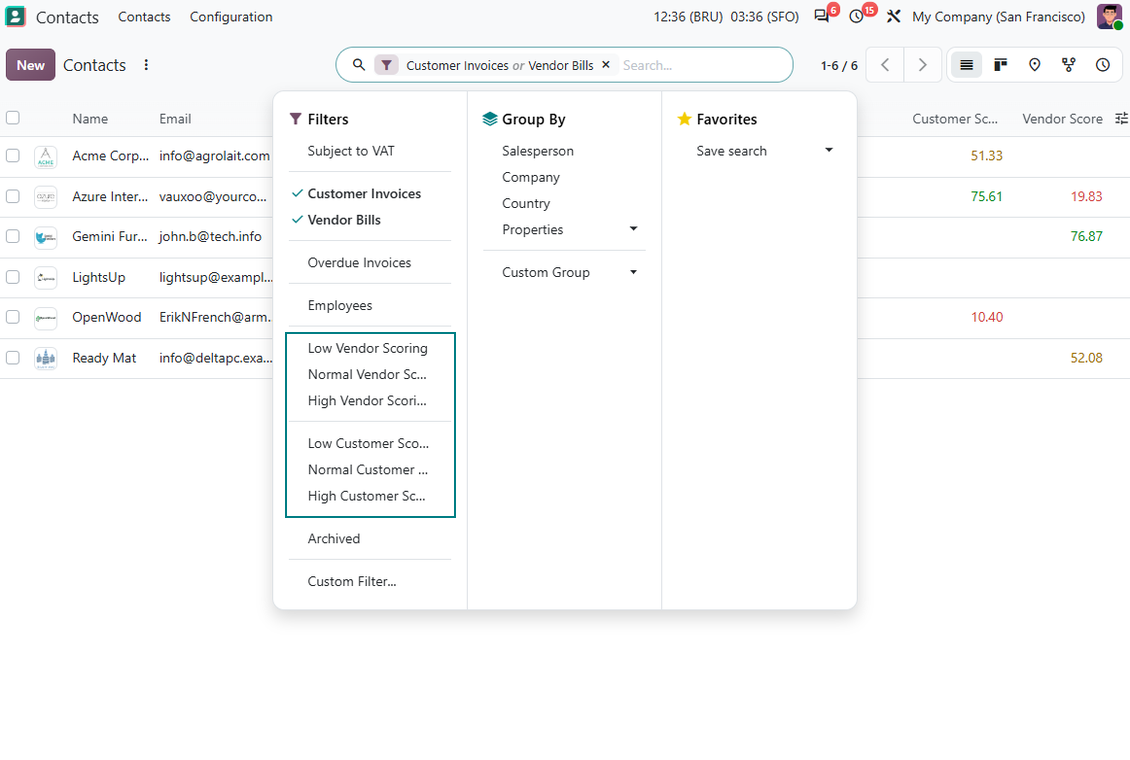This screenshot has height=760, width=1130.
Task: Open the activity view clock icon
Action: point(1103,66)
